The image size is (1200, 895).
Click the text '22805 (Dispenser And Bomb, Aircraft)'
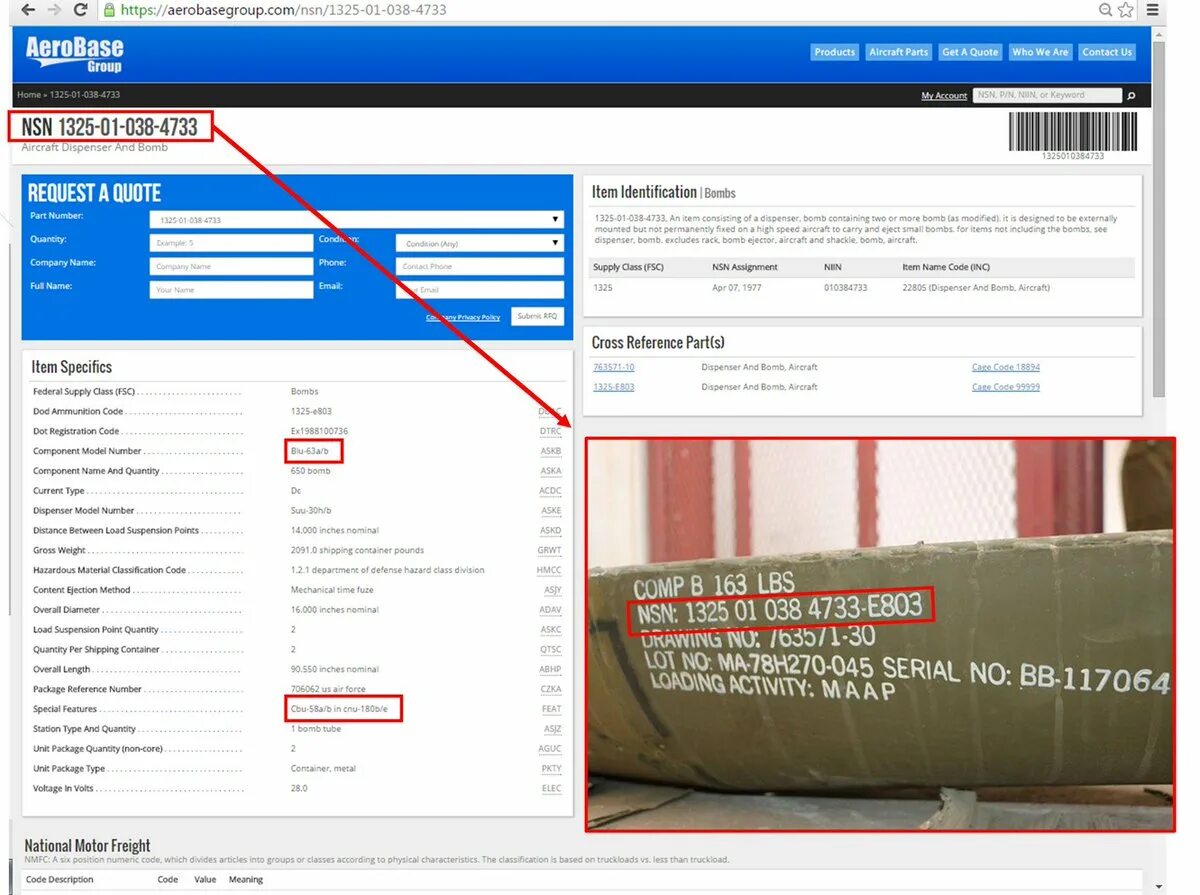point(976,288)
